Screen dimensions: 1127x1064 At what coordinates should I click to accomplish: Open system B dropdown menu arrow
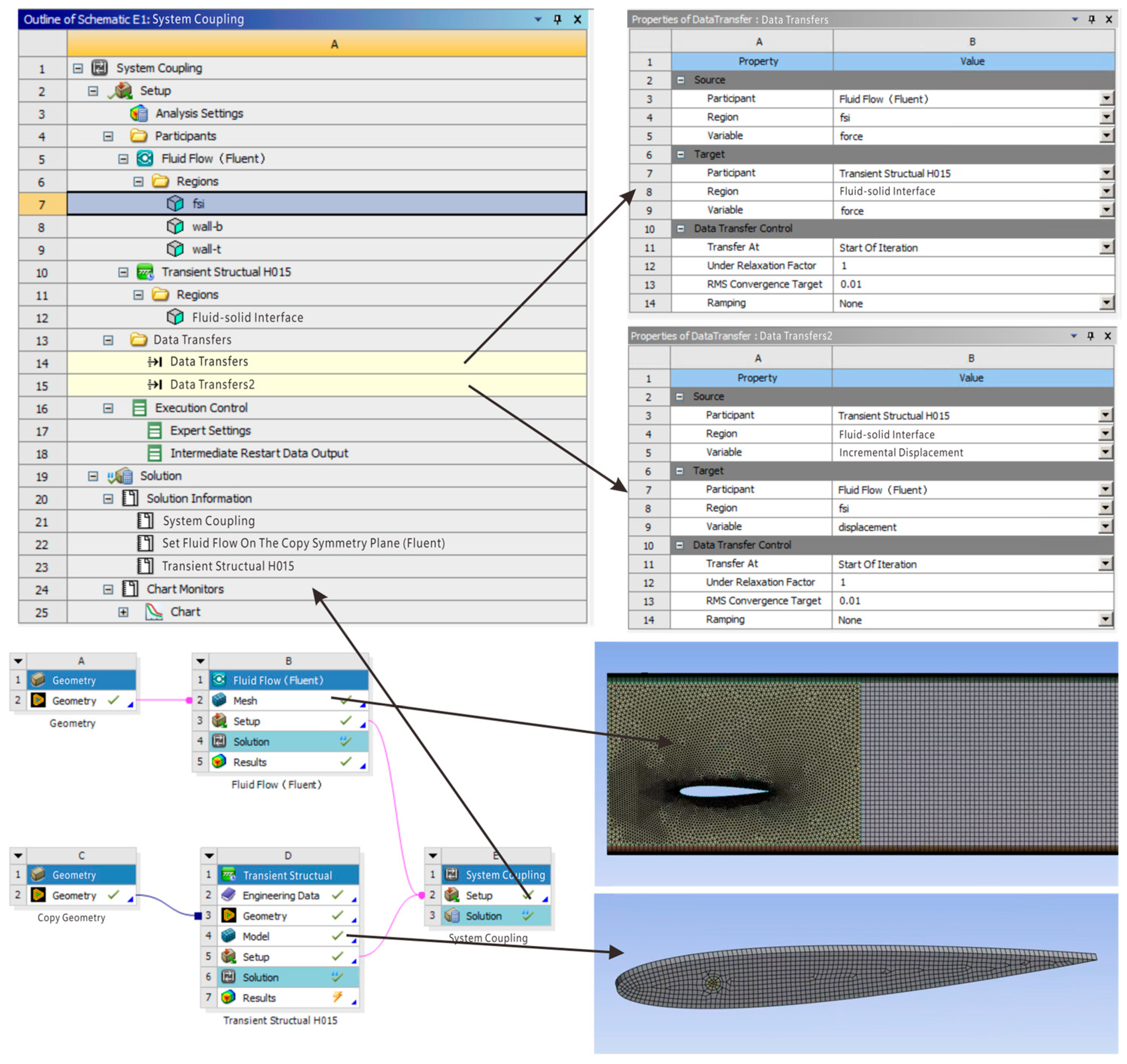point(200,661)
